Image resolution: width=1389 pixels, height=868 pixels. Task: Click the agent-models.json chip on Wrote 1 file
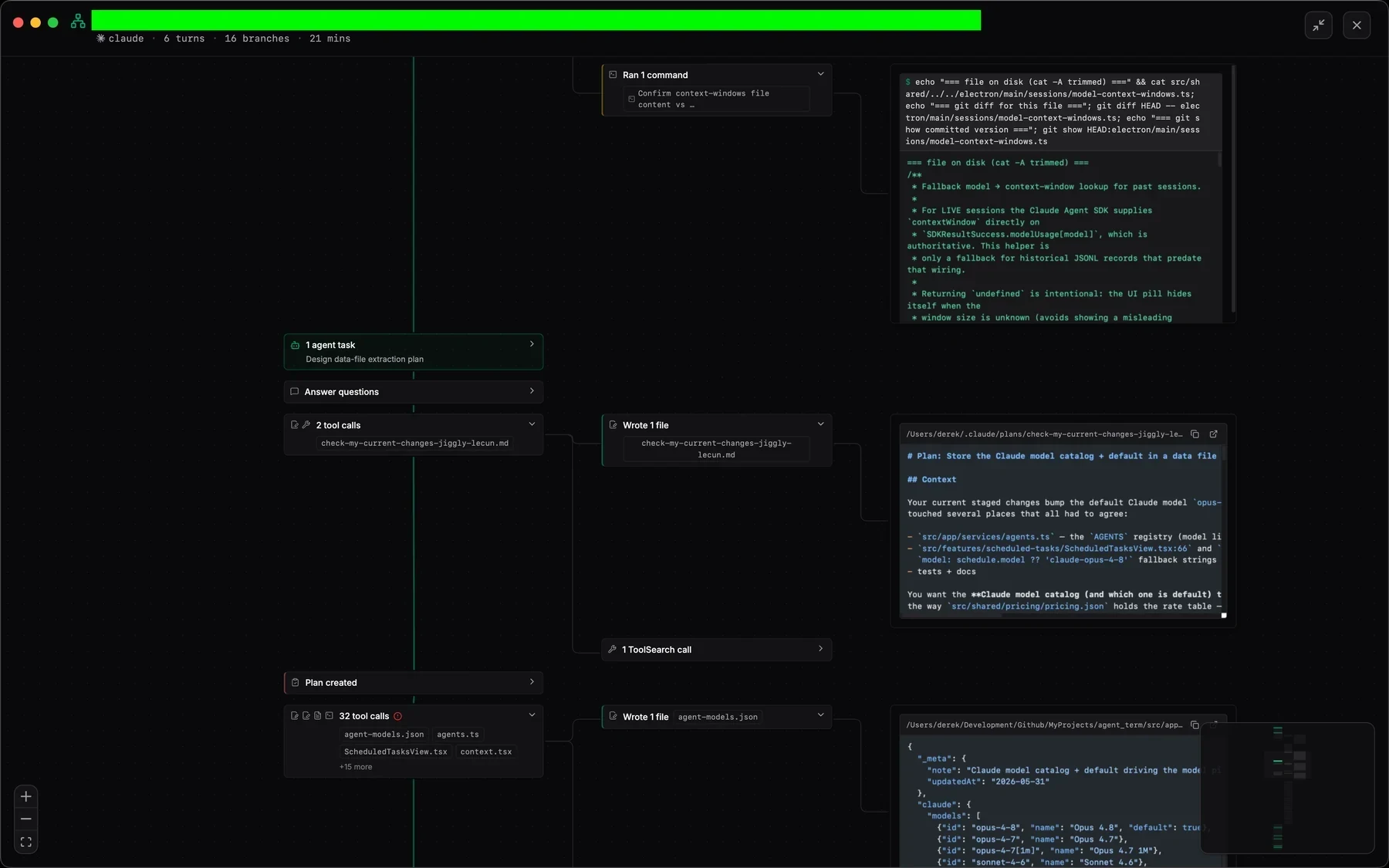[x=718, y=717]
